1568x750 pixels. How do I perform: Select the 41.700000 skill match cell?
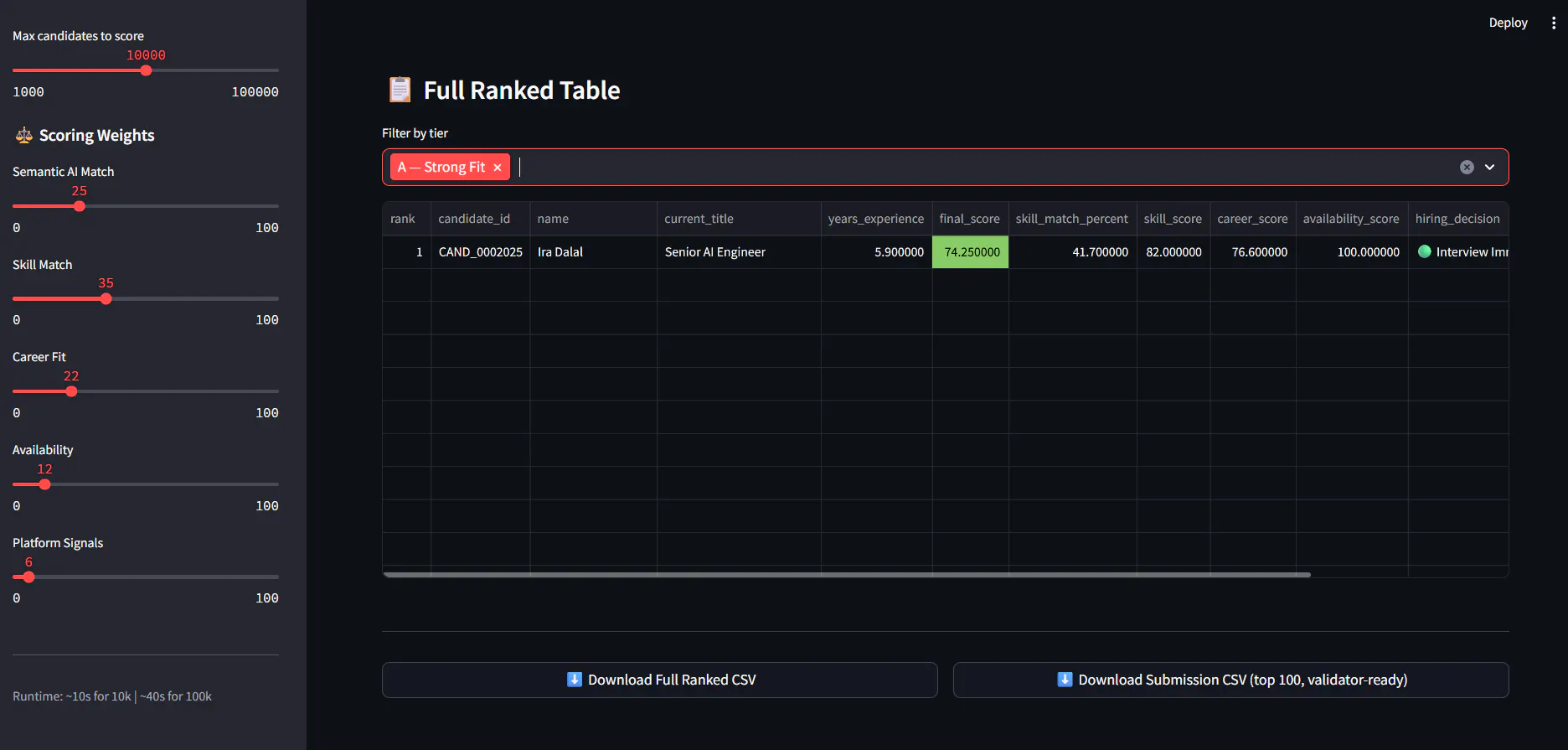point(1072,252)
